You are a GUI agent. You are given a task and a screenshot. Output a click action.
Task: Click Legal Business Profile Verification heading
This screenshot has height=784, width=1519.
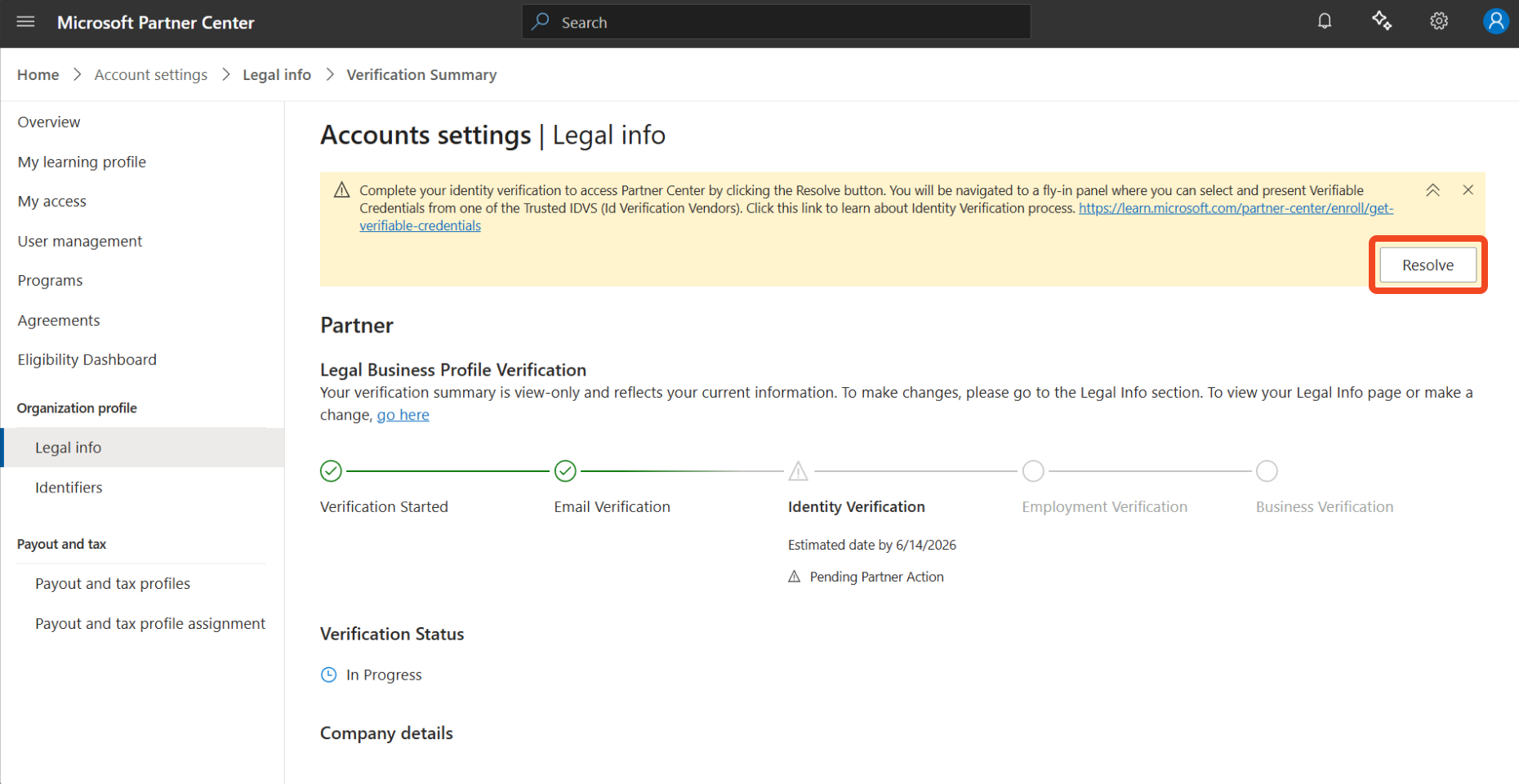(x=453, y=369)
